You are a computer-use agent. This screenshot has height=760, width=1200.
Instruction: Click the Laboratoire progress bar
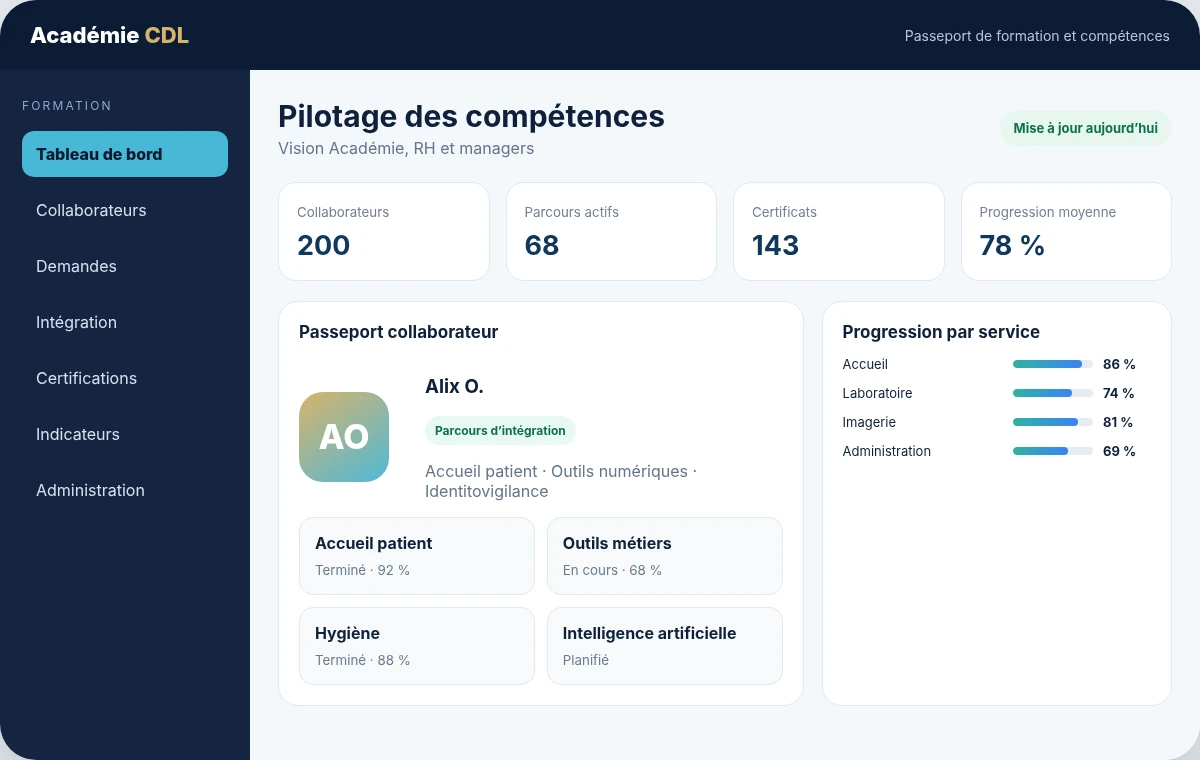pyautogui.click(x=1053, y=393)
